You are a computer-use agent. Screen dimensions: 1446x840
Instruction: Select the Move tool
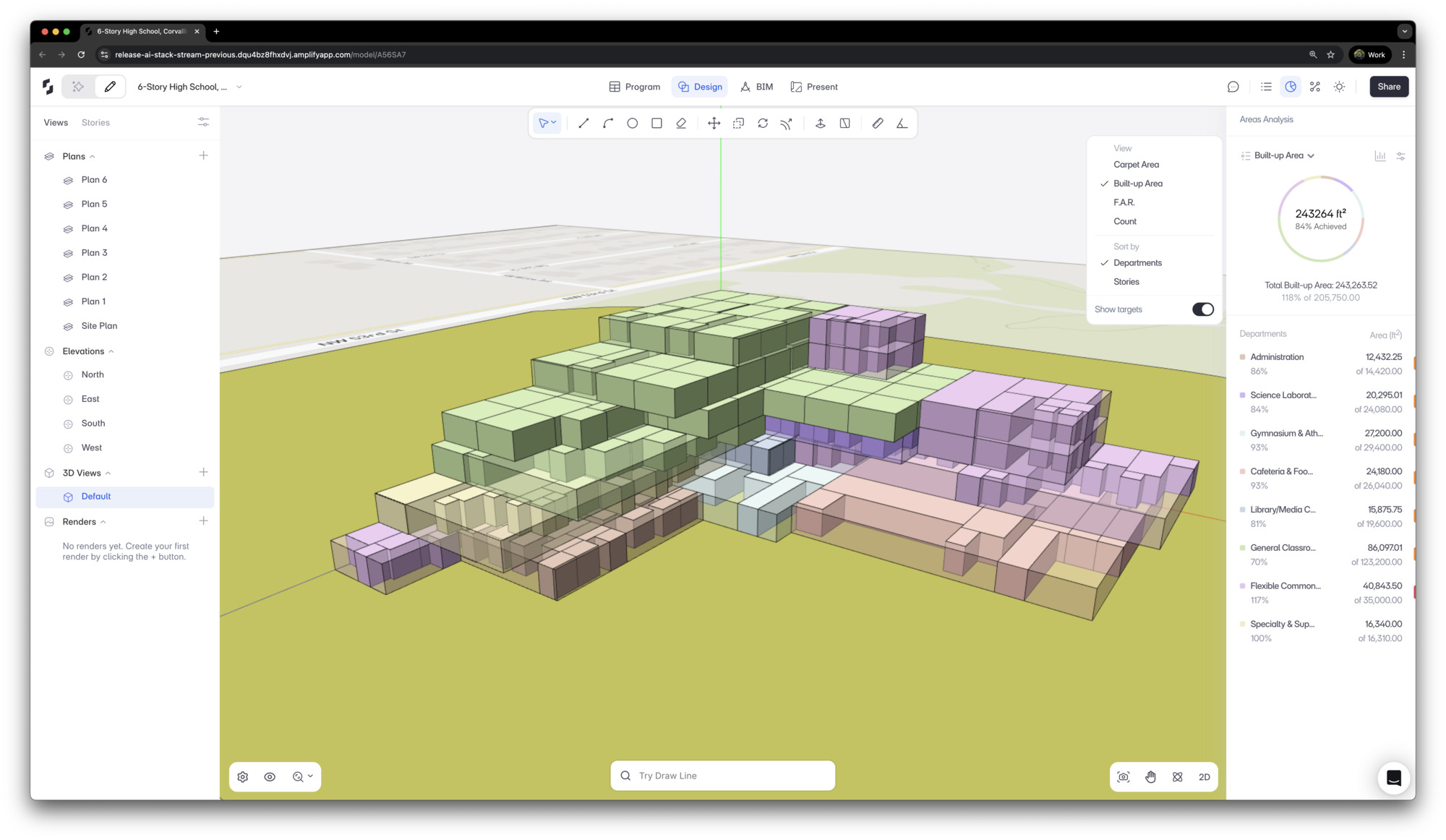(714, 123)
